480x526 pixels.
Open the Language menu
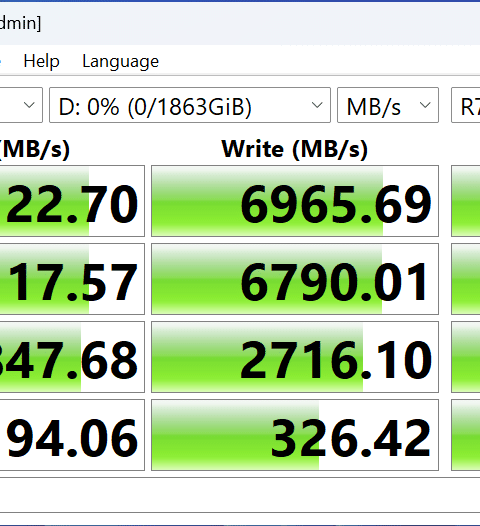[x=120, y=61]
